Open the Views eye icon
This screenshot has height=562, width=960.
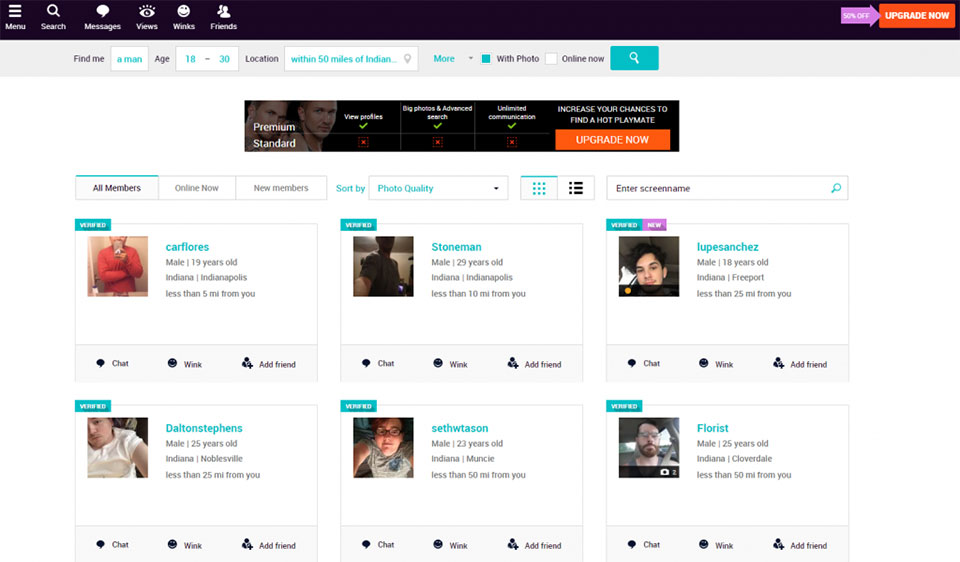[x=147, y=12]
